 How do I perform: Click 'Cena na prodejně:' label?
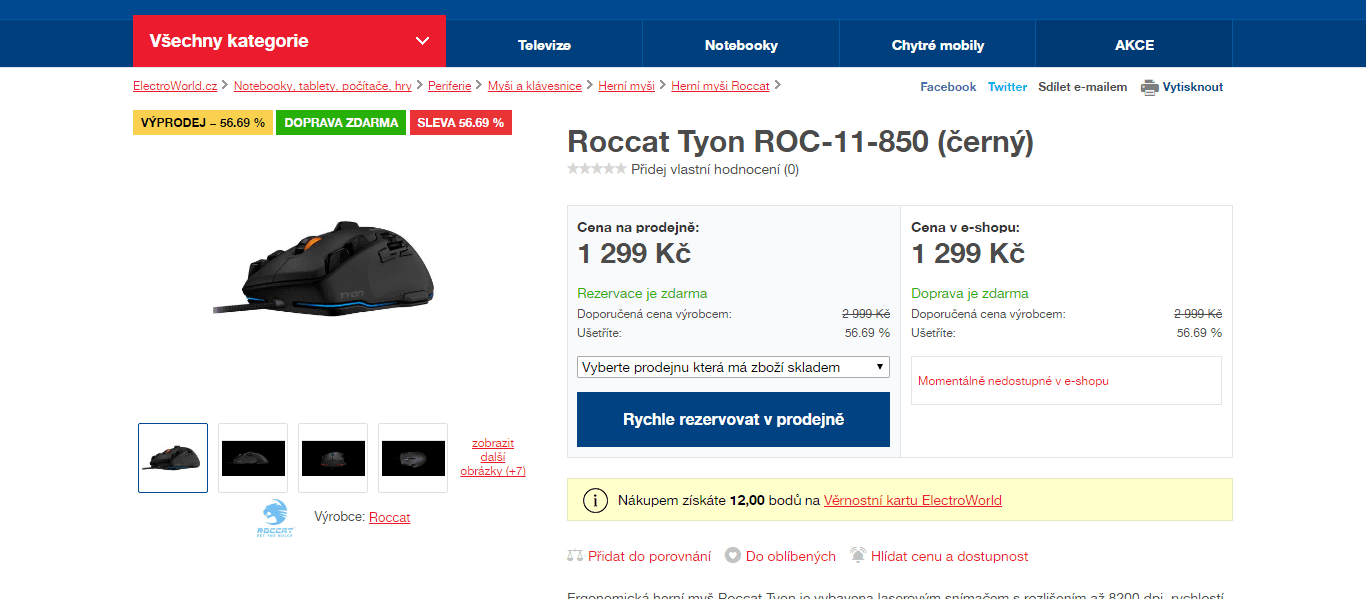[638, 227]
